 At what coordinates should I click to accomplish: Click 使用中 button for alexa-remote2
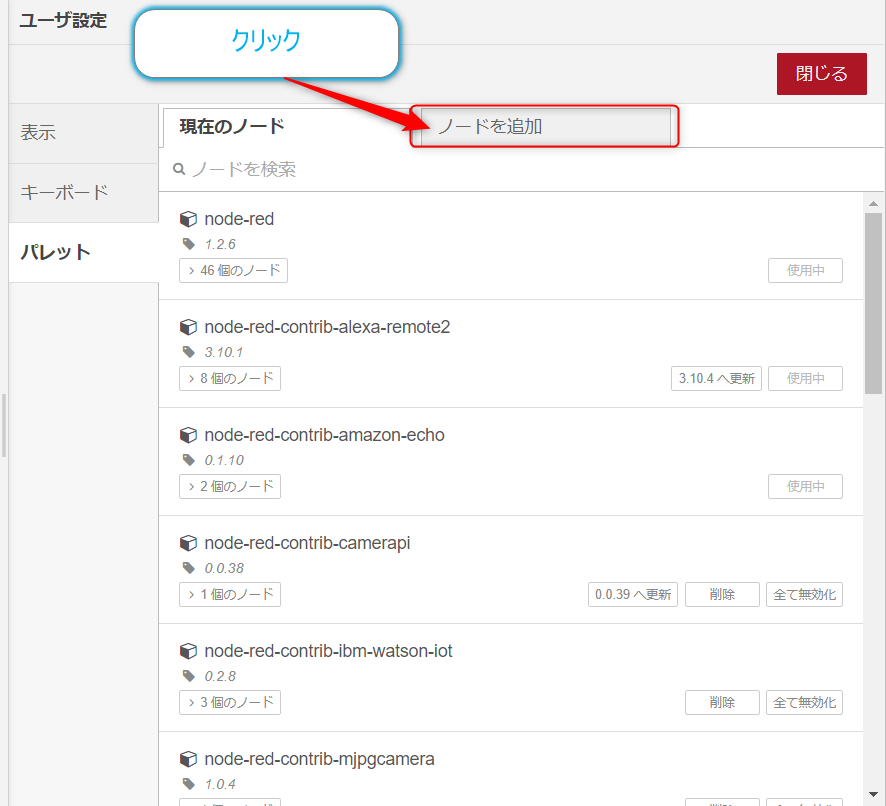click(805, 378)
